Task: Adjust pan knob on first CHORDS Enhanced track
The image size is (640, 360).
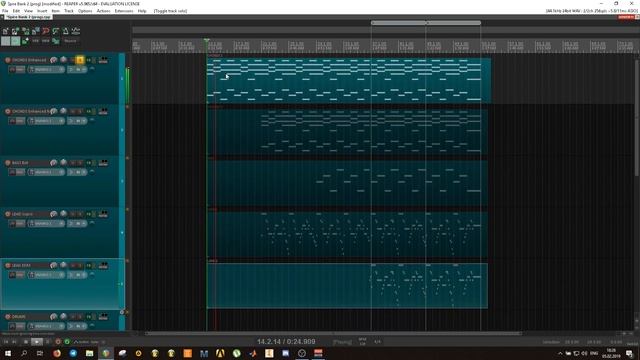Action: point(63,60)
